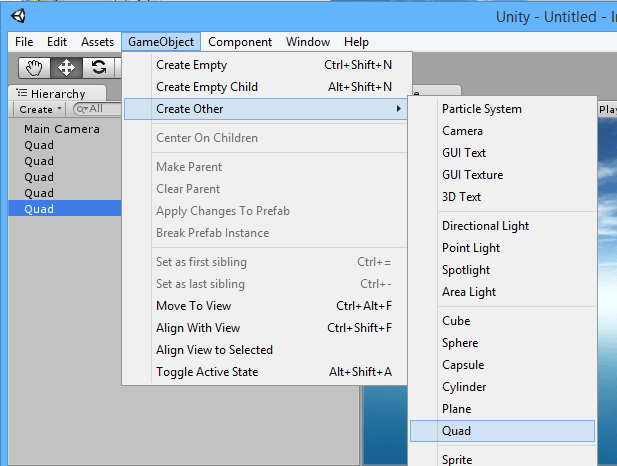
Task: Choose Particle System from submenu
Action: (x=482, y=109)
